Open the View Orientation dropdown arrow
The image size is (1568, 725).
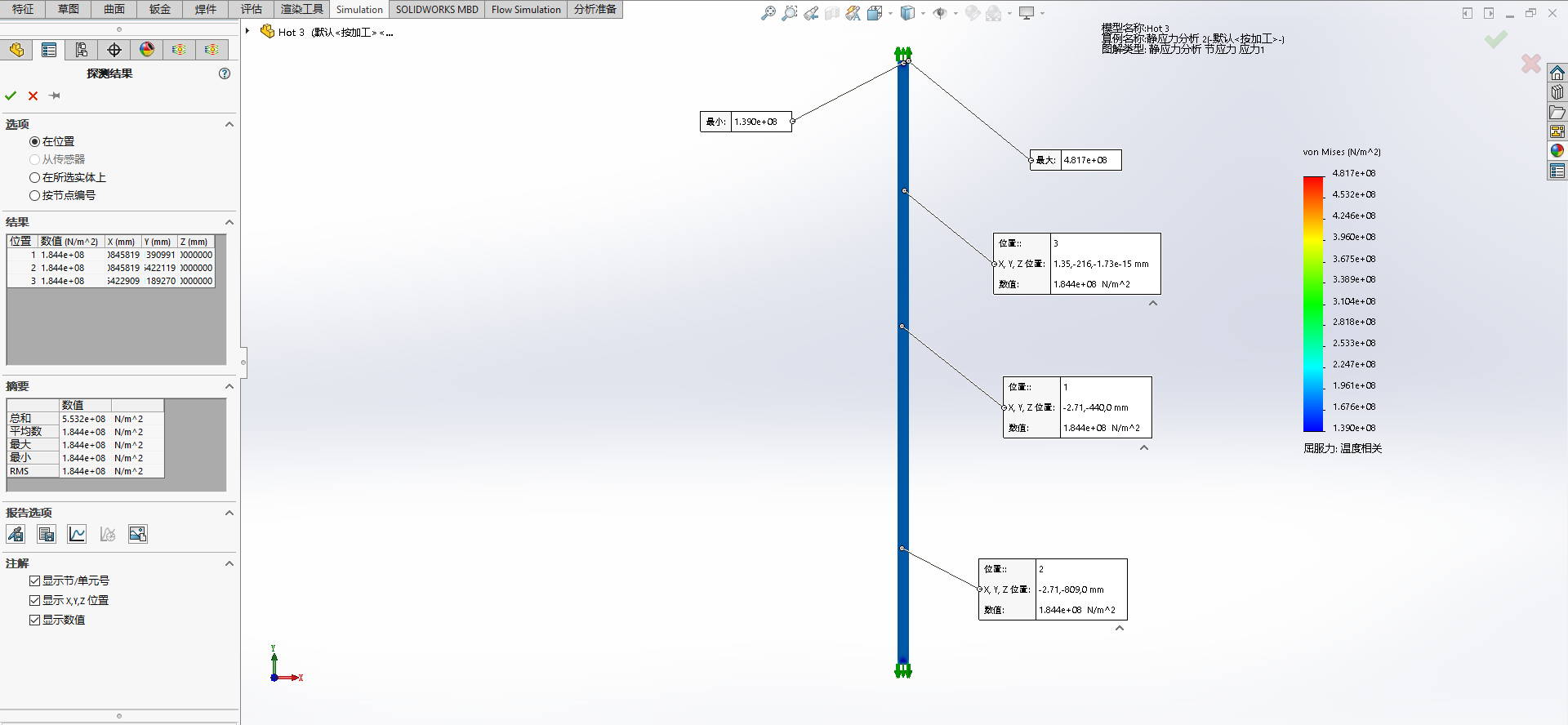889,13
